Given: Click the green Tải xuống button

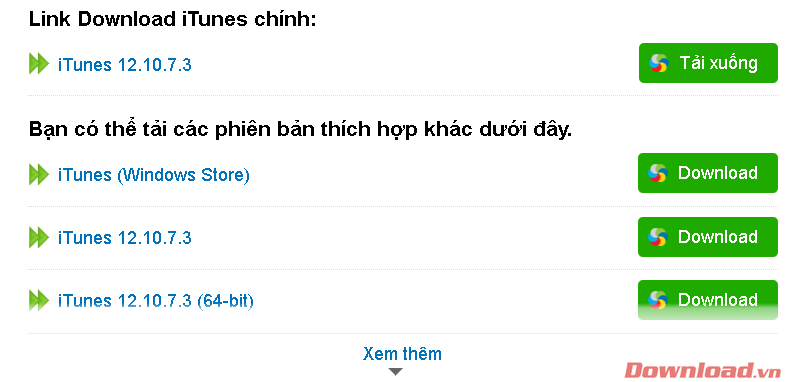Looking at the screenshot, I should [708, 63].
